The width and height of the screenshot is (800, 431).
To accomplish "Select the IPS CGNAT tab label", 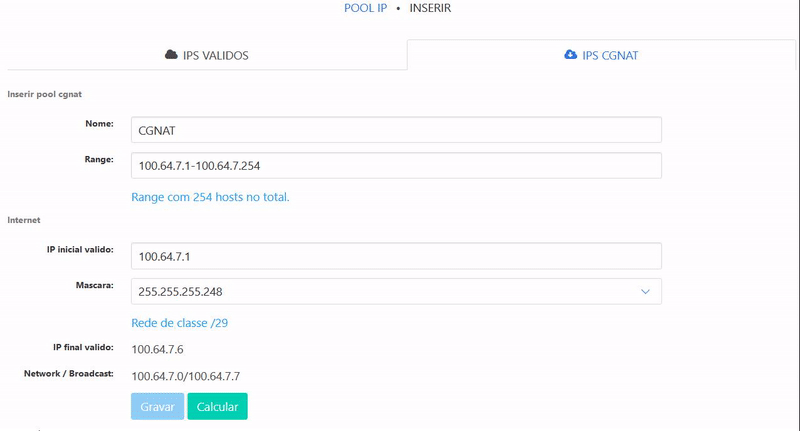I will pyautogui.click(x=610, y=55).
